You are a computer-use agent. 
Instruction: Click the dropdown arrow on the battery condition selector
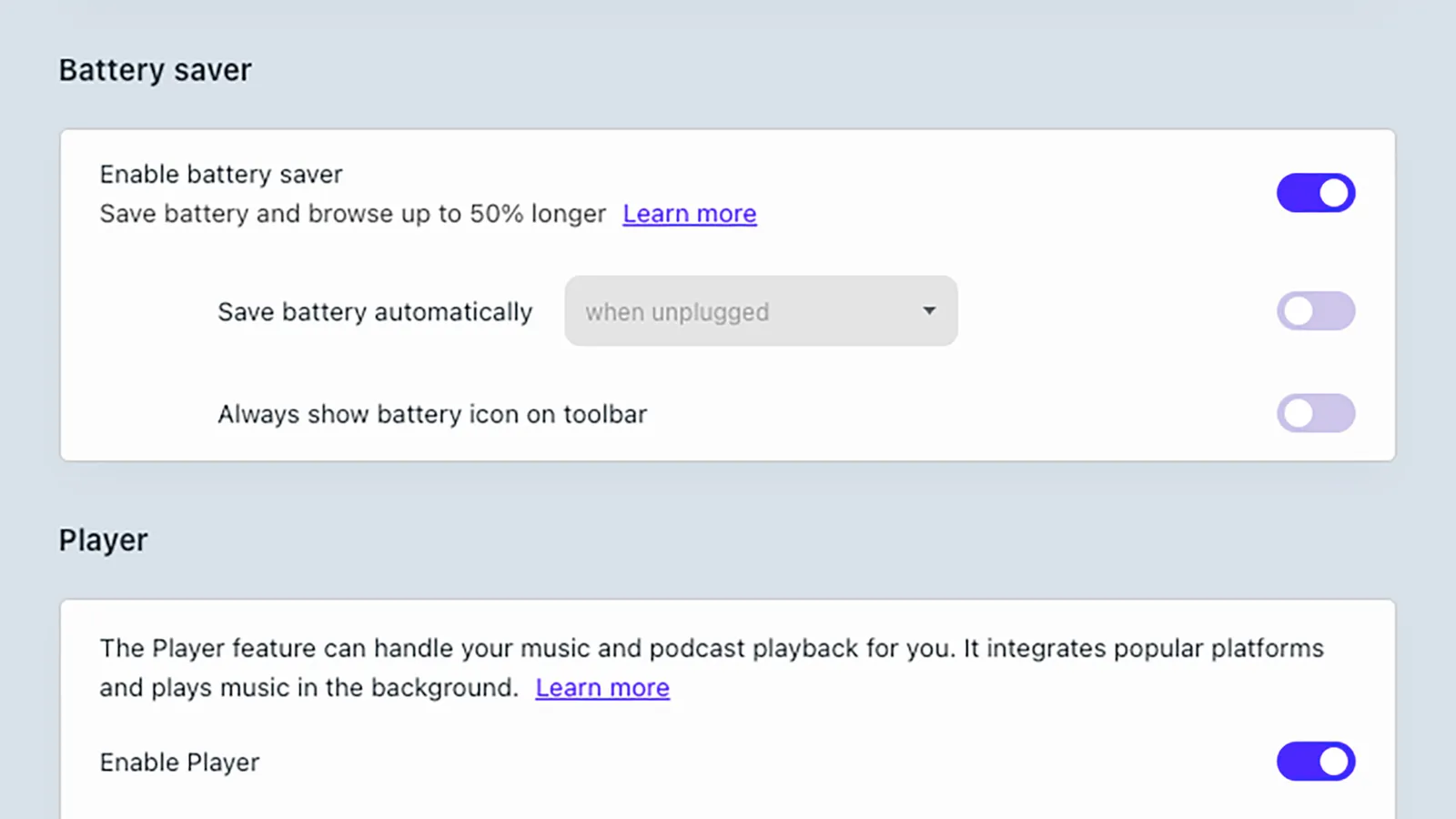coord(929,311)
